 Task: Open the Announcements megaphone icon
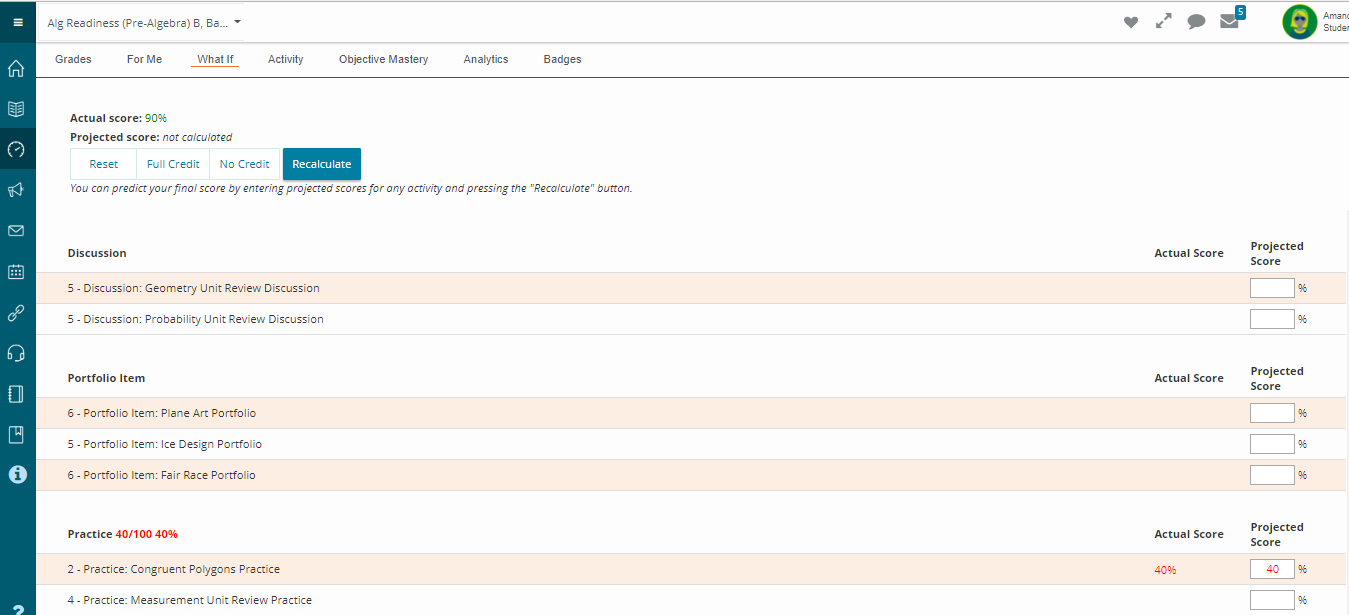pos(16,190)
